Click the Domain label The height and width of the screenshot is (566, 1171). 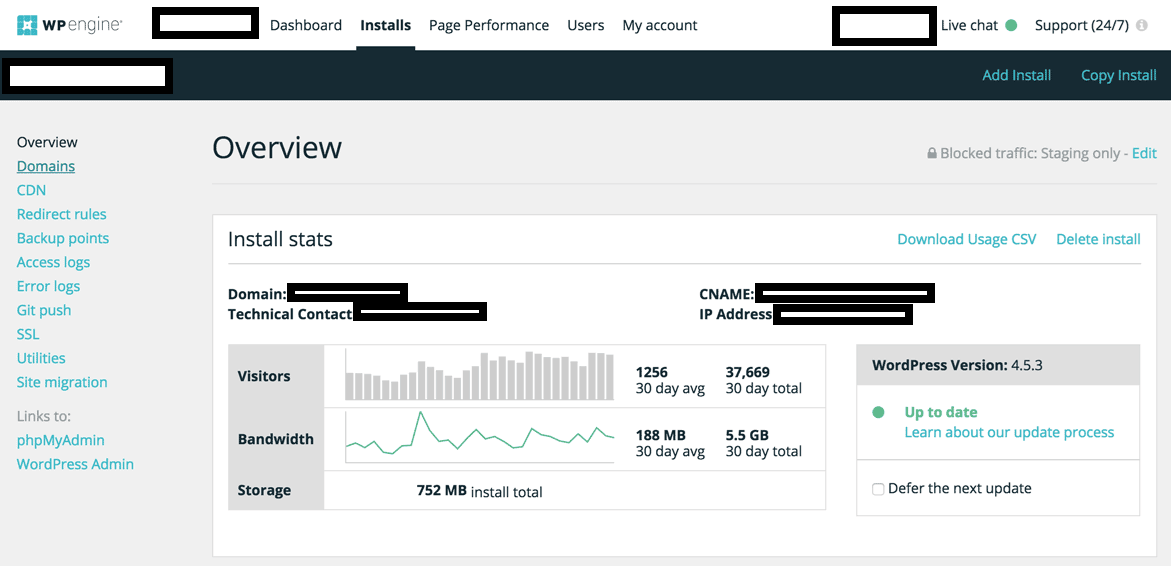click(257, 294)
